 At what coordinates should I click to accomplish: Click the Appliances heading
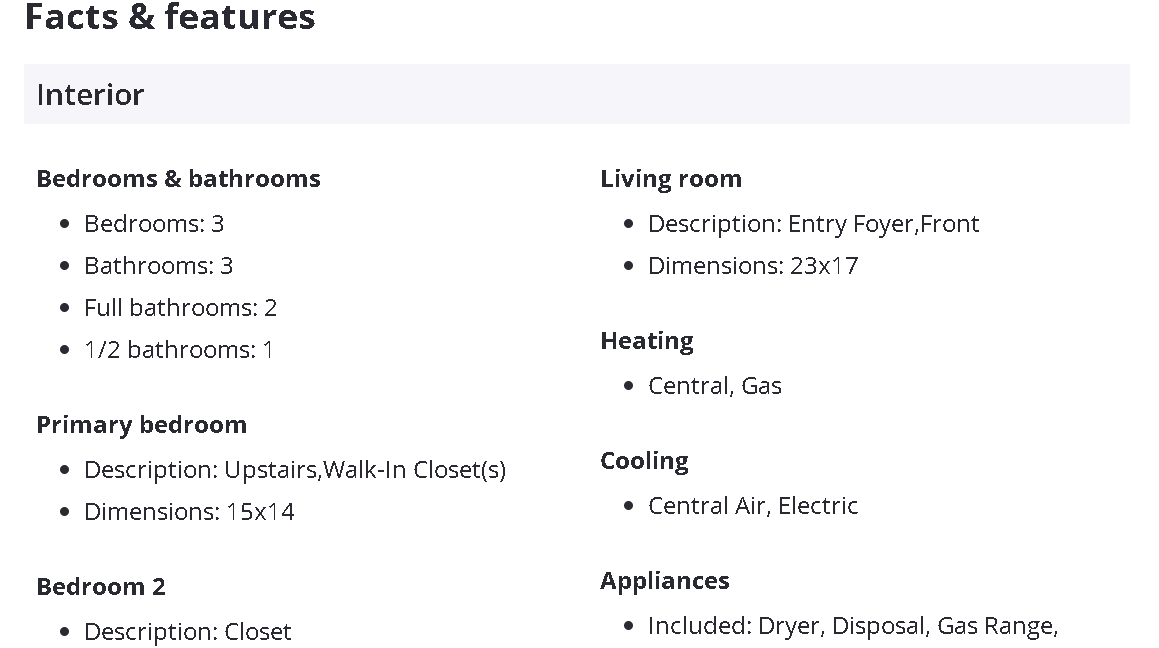[x=665, y=581]
